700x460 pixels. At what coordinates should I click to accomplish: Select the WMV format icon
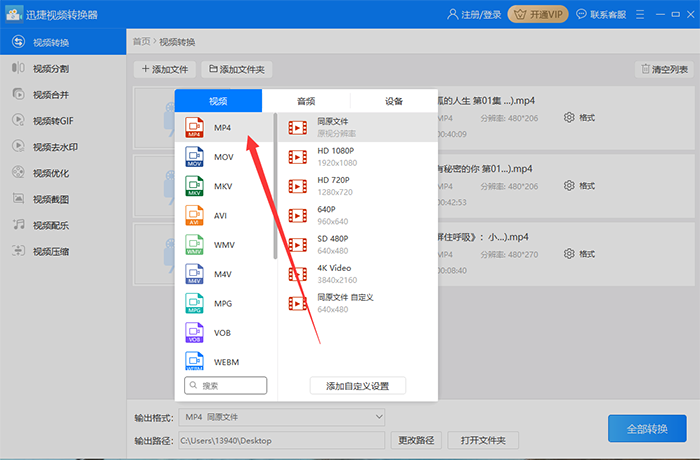click(x=194, y=244)
